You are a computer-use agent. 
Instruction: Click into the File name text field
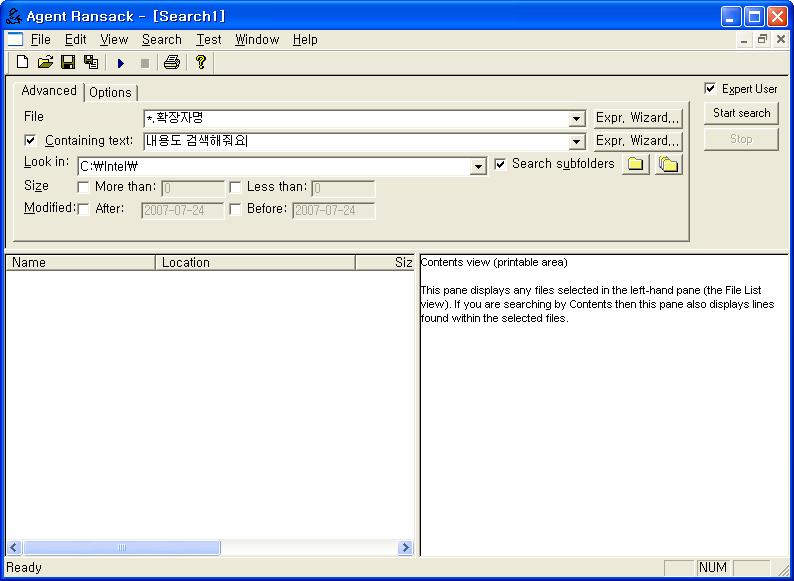point(356,119)
